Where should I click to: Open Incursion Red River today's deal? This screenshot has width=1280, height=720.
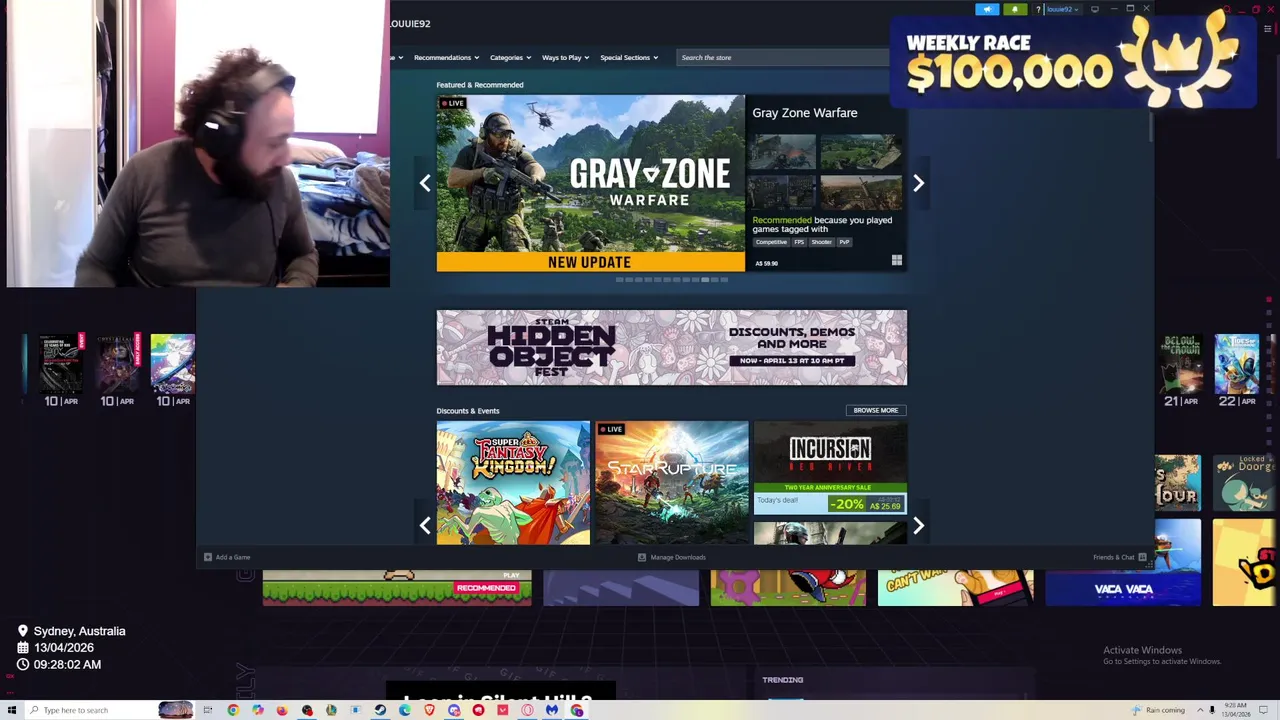830,468
